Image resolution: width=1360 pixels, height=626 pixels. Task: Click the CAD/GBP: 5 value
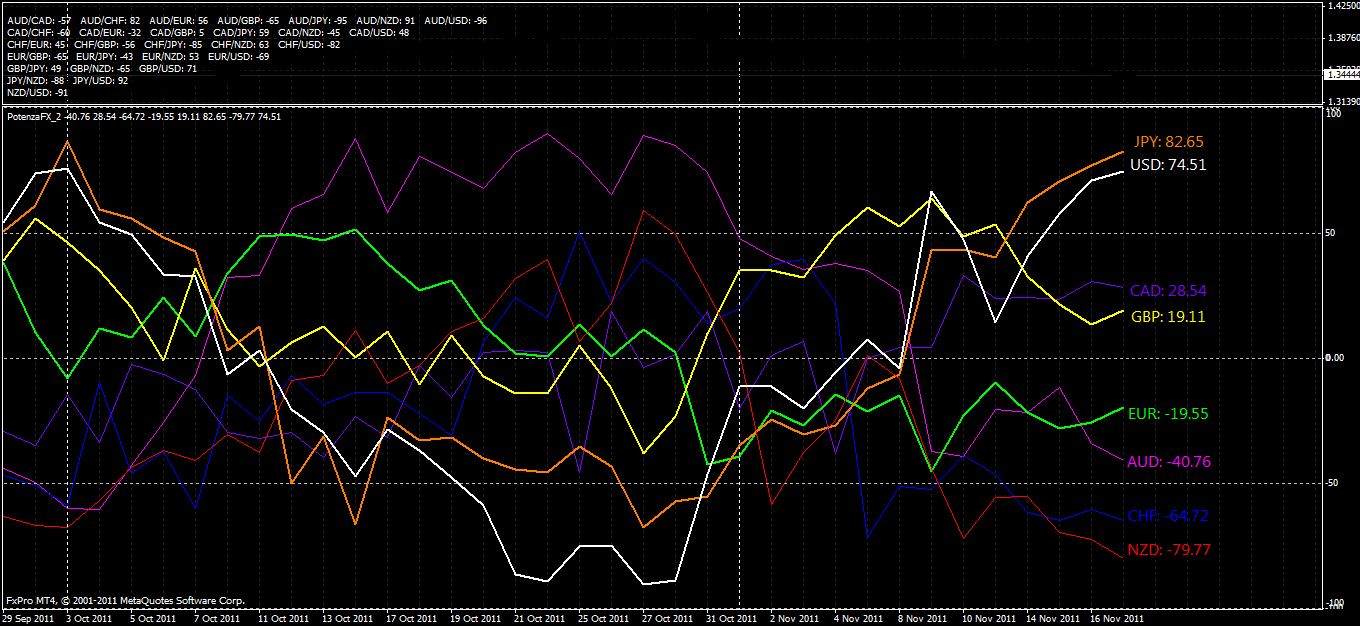176,32
